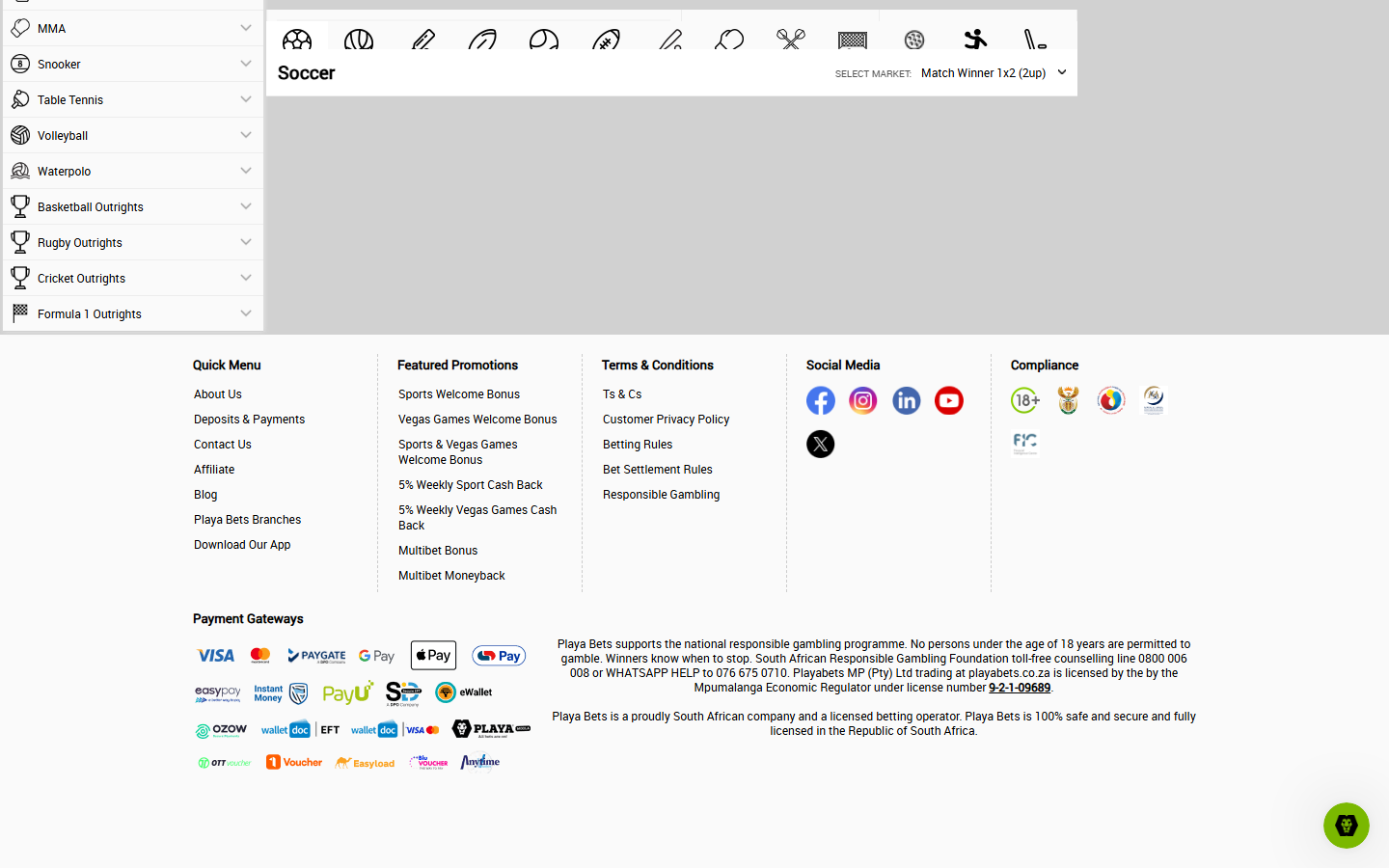Select the Soccer ball sport icon

[297, 39]
